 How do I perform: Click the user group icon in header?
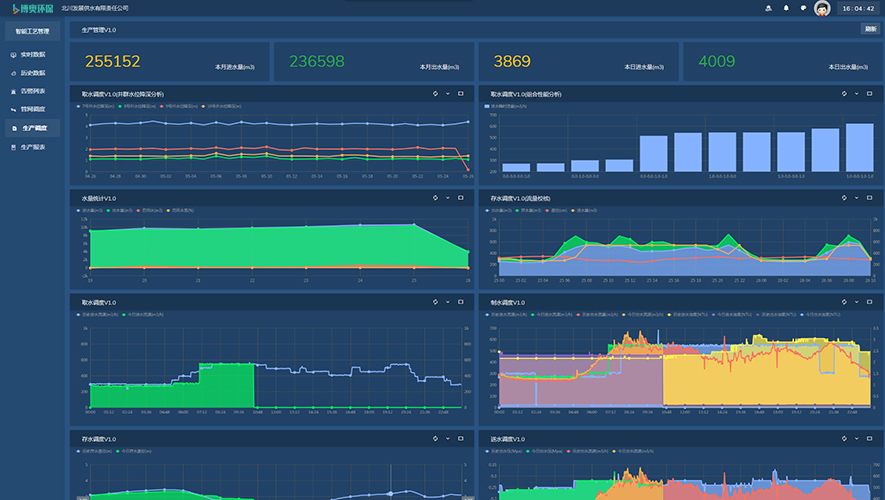coord(768,8)
